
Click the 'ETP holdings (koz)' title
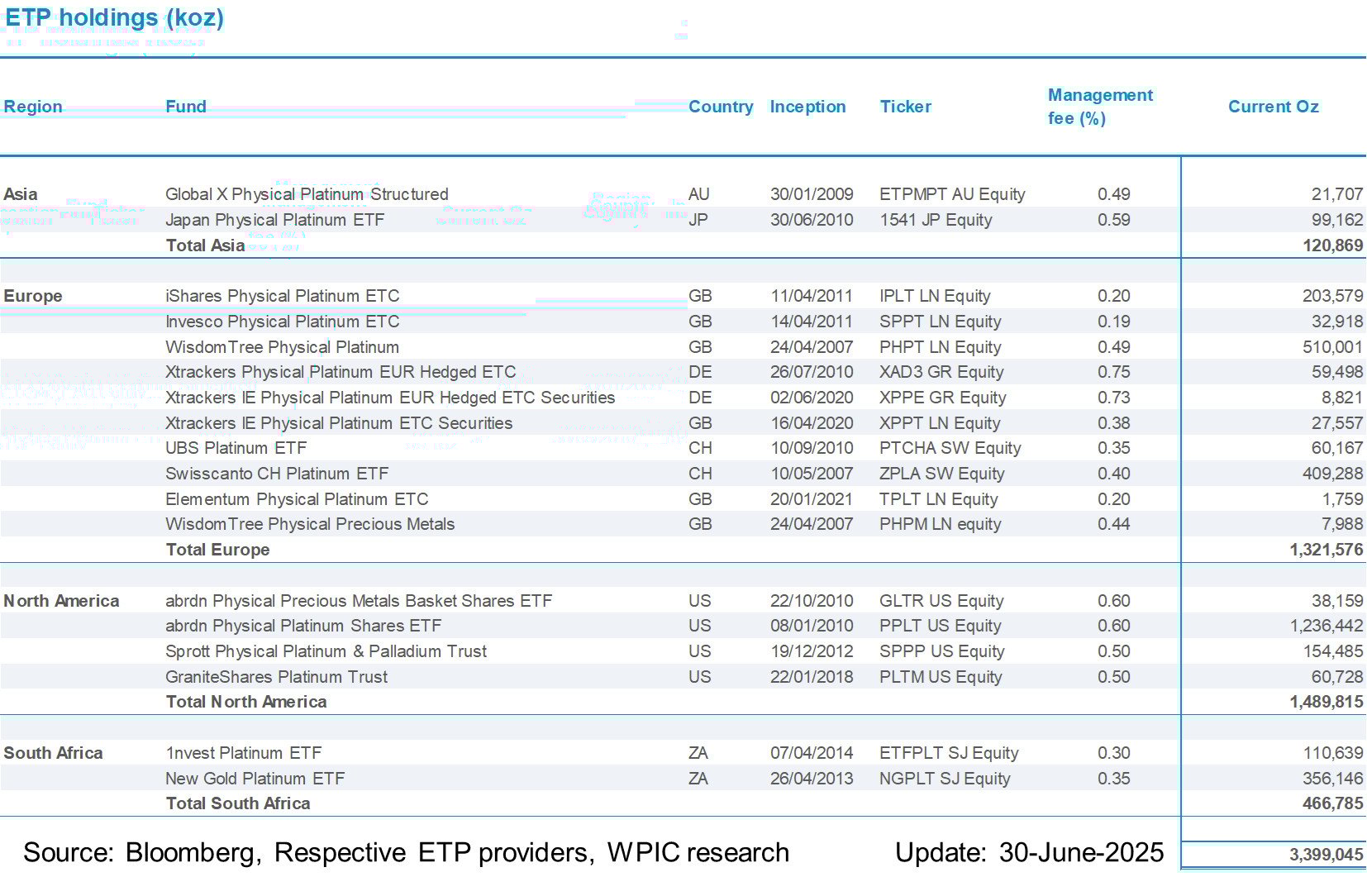click(114, 17)
